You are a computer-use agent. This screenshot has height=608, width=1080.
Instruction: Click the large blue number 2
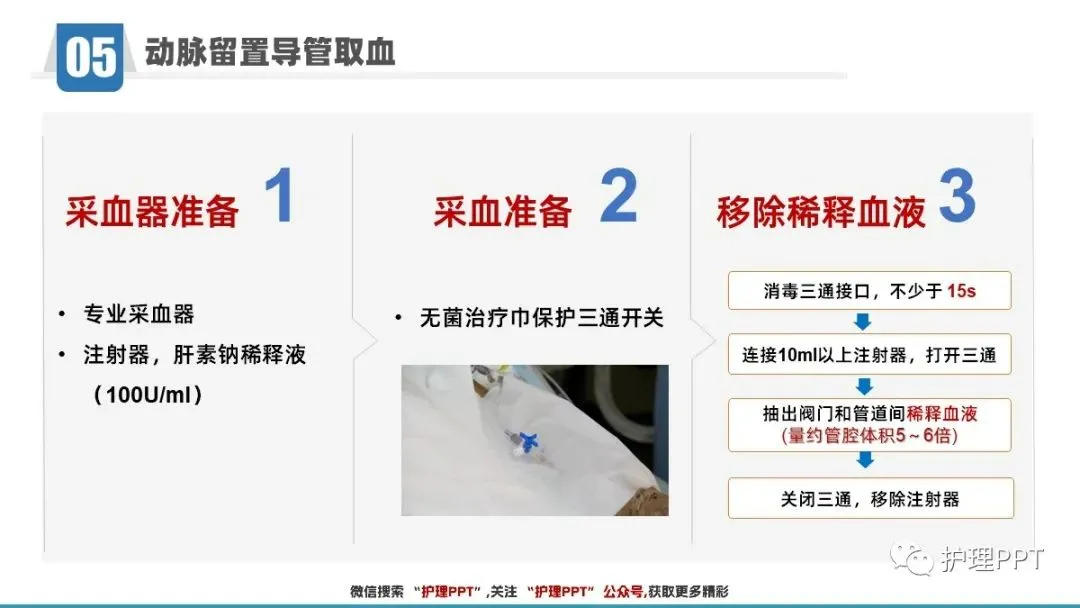tap(618, 196)
